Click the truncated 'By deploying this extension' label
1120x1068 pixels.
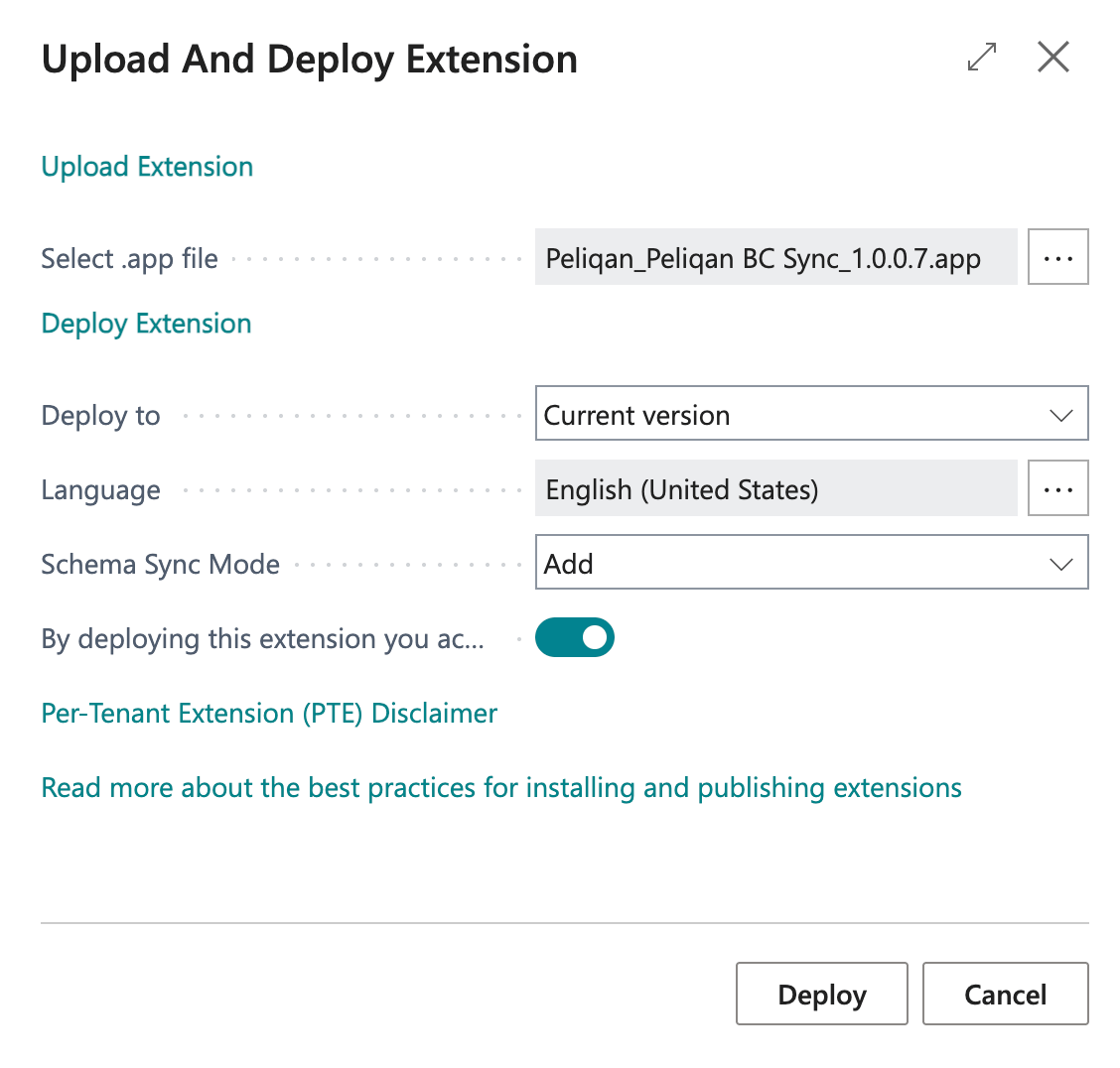click(x=263, y=639)
